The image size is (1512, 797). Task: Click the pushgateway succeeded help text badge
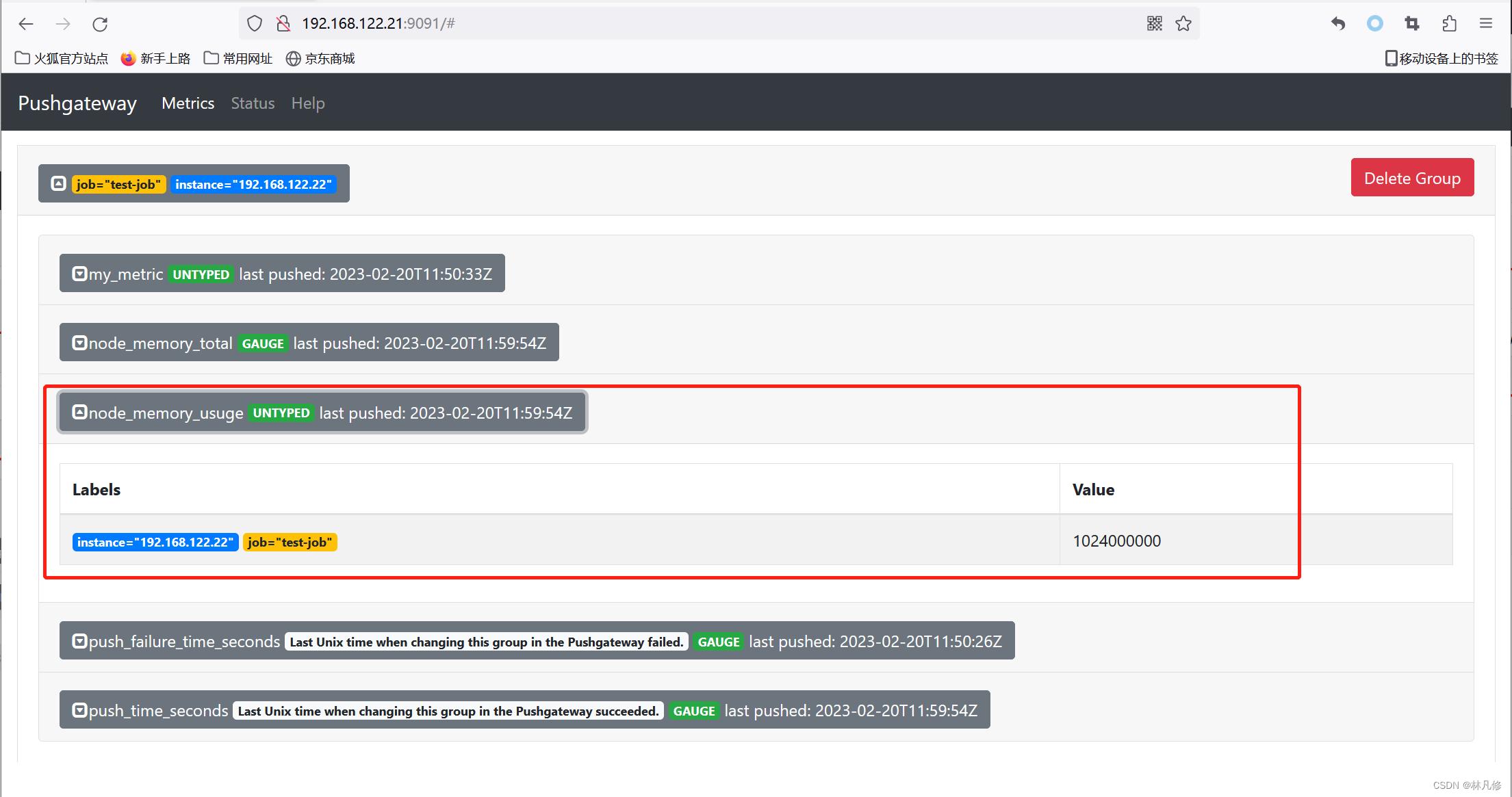click(448, 711)
